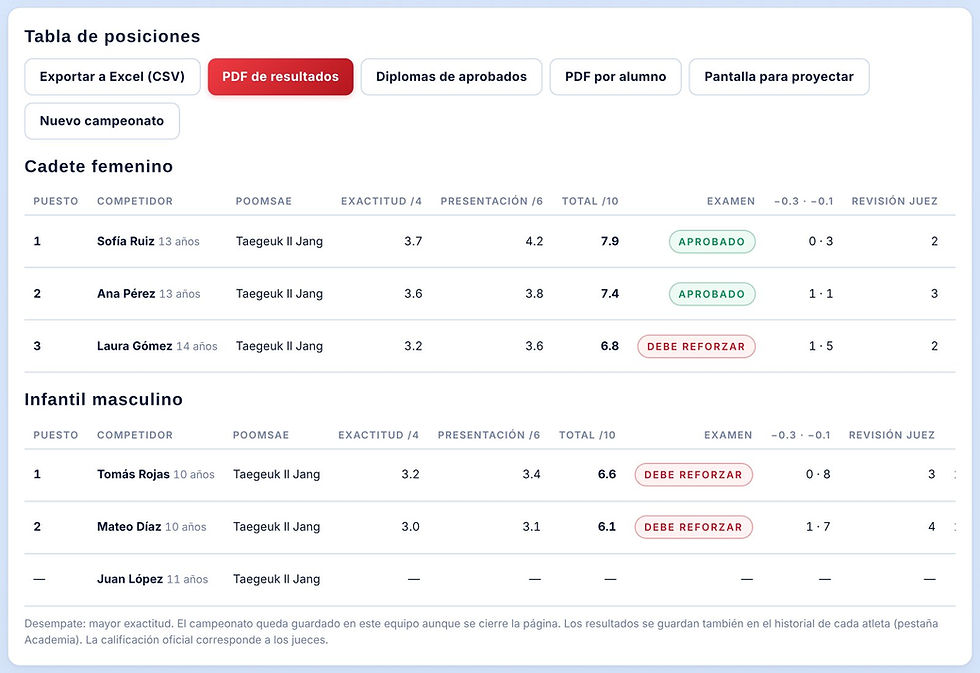The width and height of the screenshot is (980, 673).
Task: Select competitor Ana Pérez
Action: 126,294
